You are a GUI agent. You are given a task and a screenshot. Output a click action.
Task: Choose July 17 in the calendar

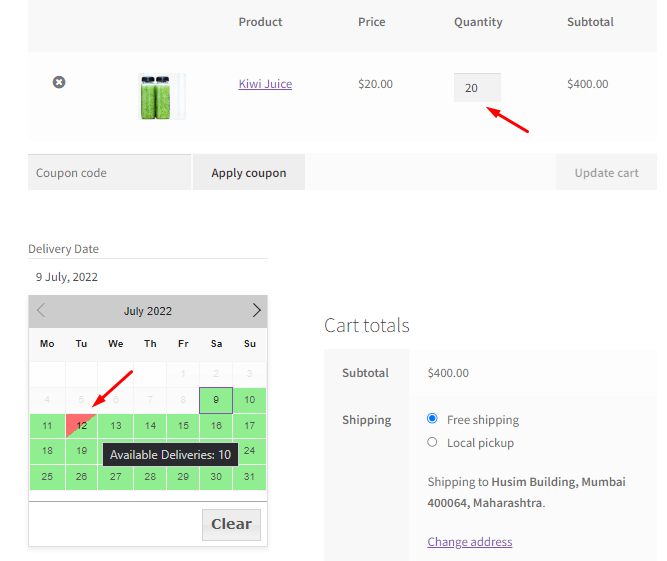pyautogui.click(x=250, y=426)
